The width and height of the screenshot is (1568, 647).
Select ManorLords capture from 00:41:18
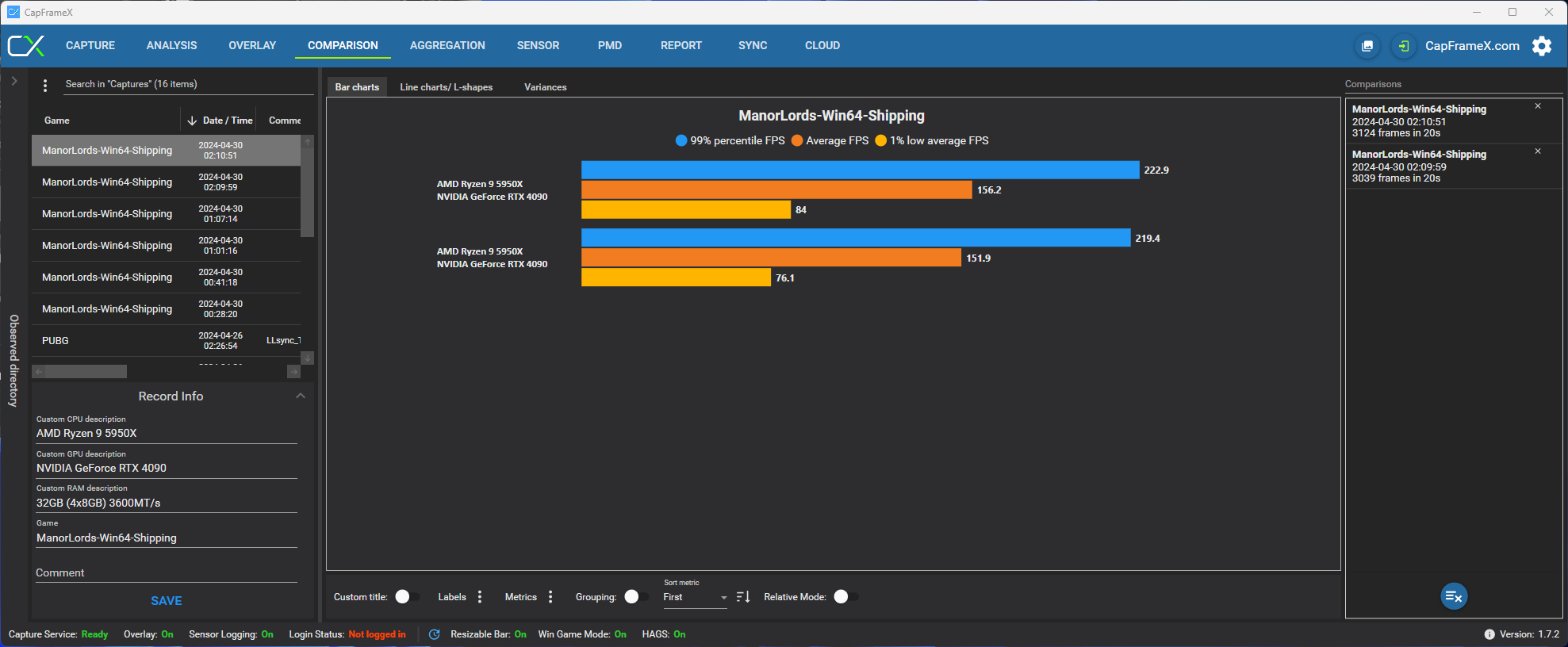coord(166,278)
